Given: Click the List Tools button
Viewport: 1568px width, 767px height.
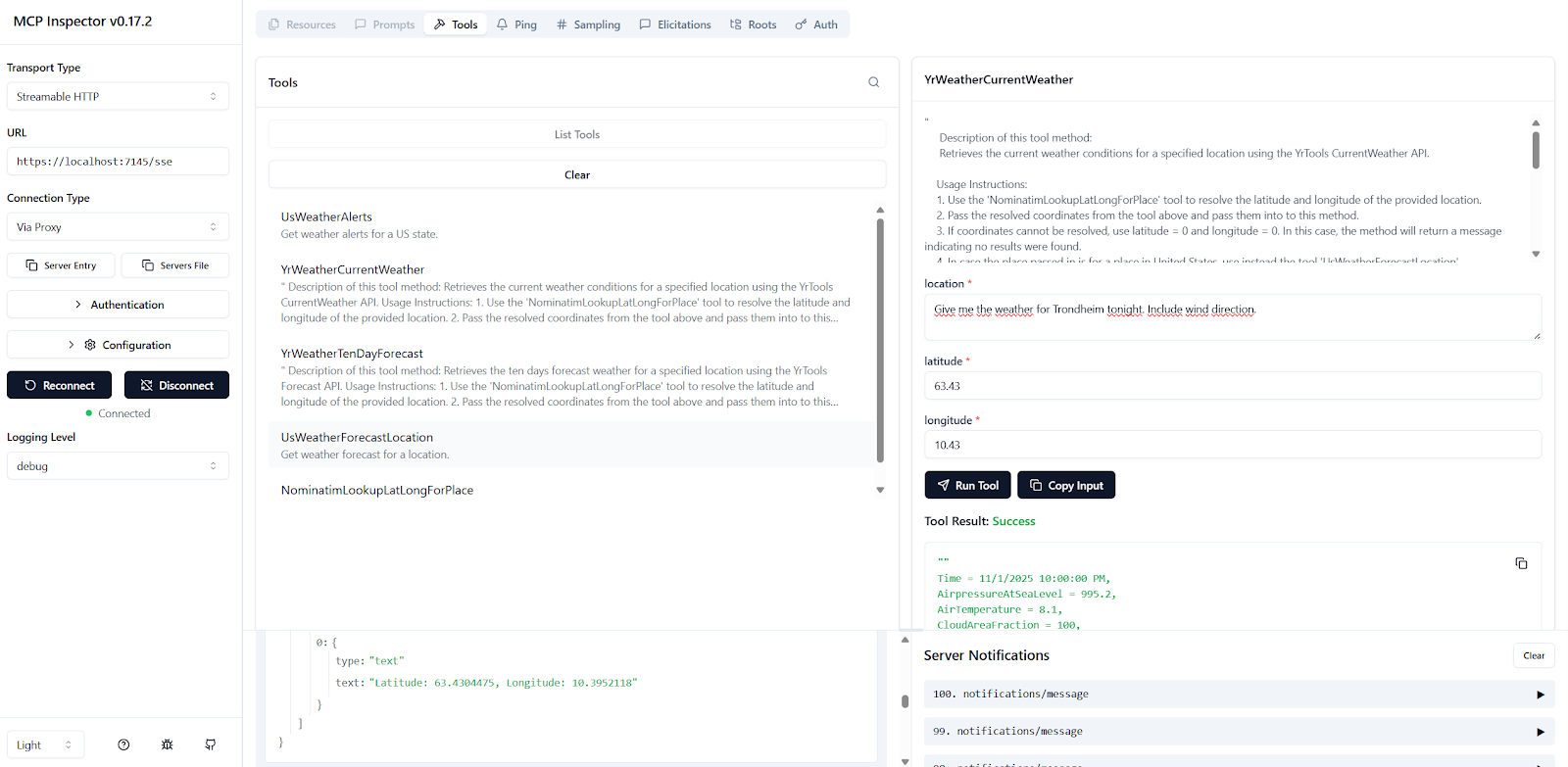Looking at the screenshot, I should tap(577, 134).
